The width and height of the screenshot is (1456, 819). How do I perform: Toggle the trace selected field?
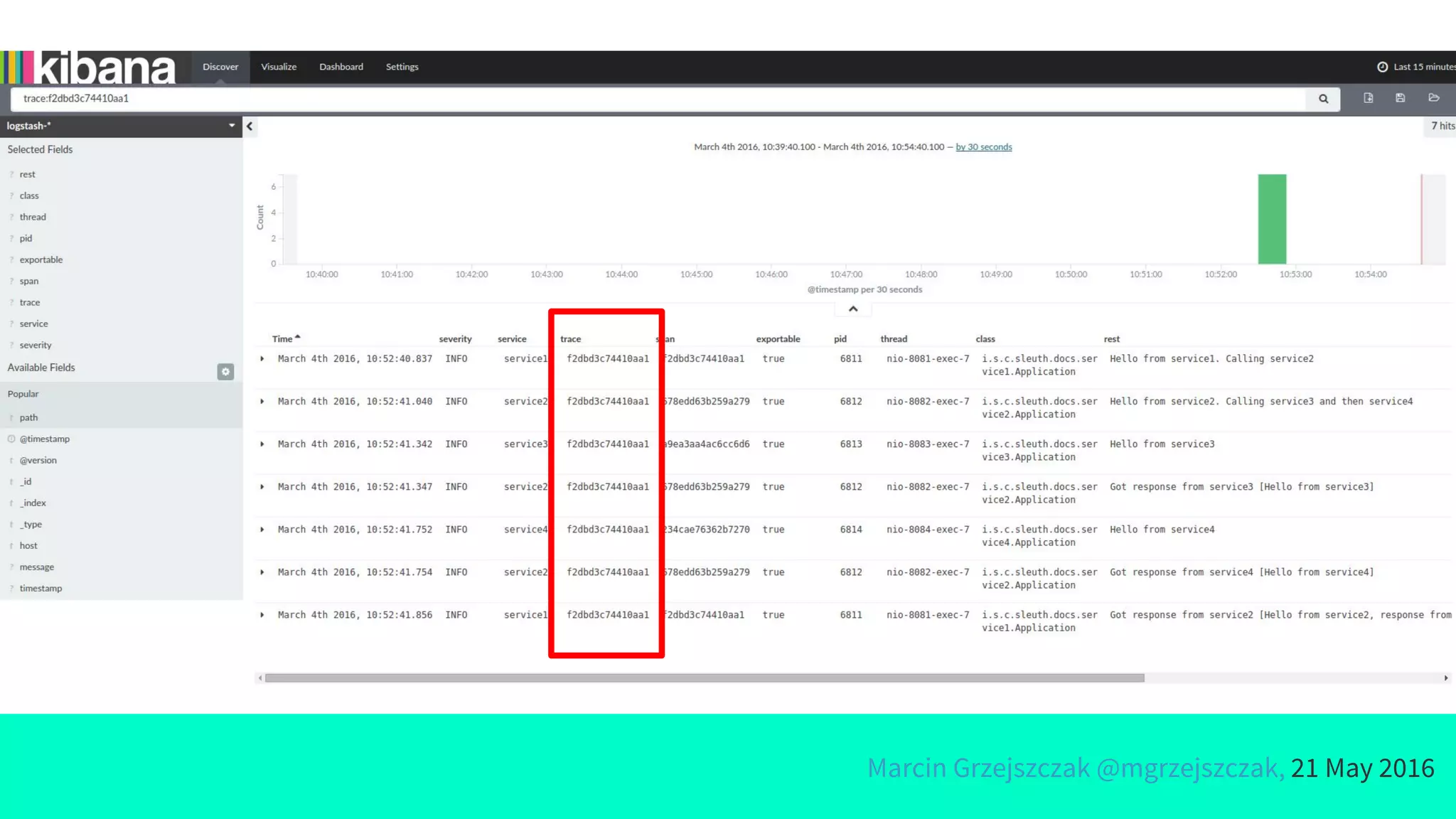click(30, 302)
